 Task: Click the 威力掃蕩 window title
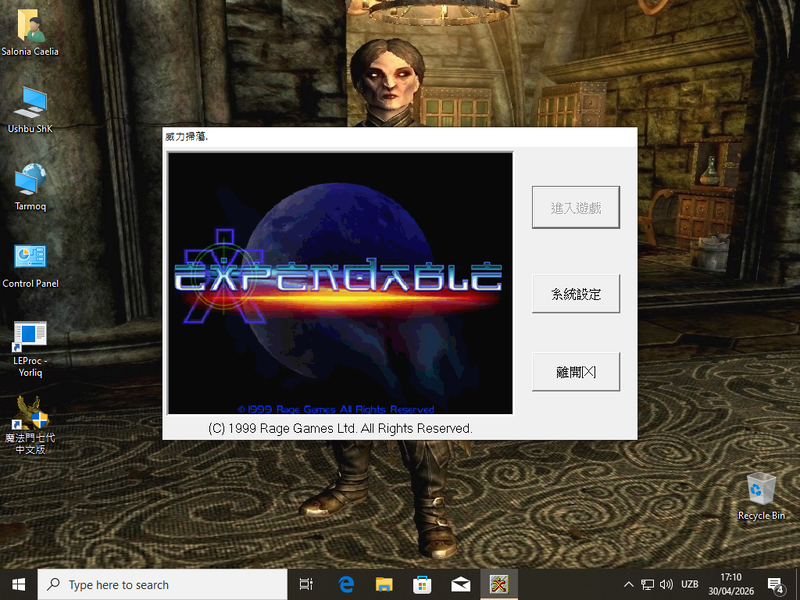(x=187, y=136)
